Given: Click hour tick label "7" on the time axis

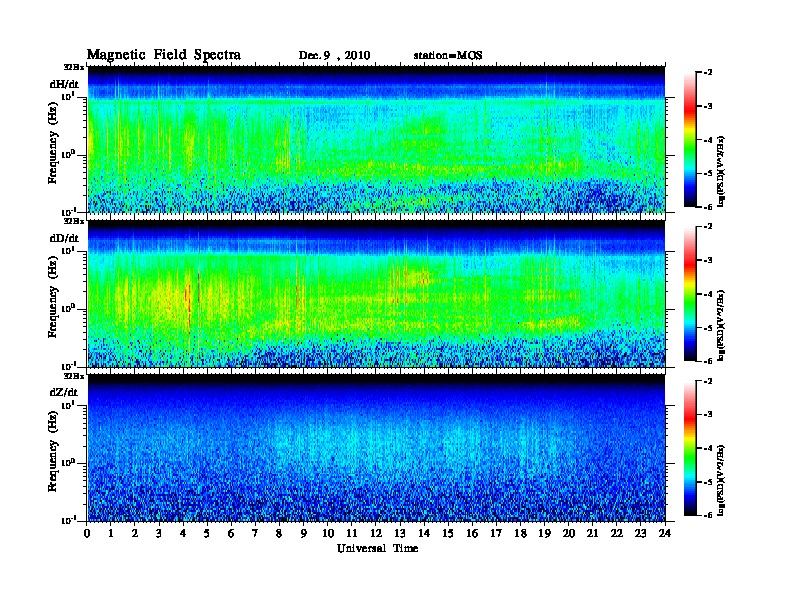Looking at the screenshot, I should click(255, 534).
